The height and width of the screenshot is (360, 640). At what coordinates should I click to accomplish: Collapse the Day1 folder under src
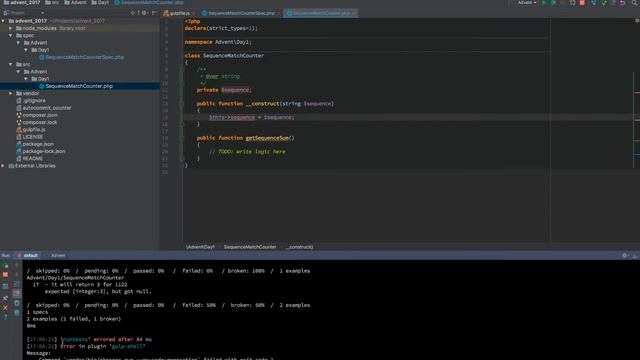(26, 79)
